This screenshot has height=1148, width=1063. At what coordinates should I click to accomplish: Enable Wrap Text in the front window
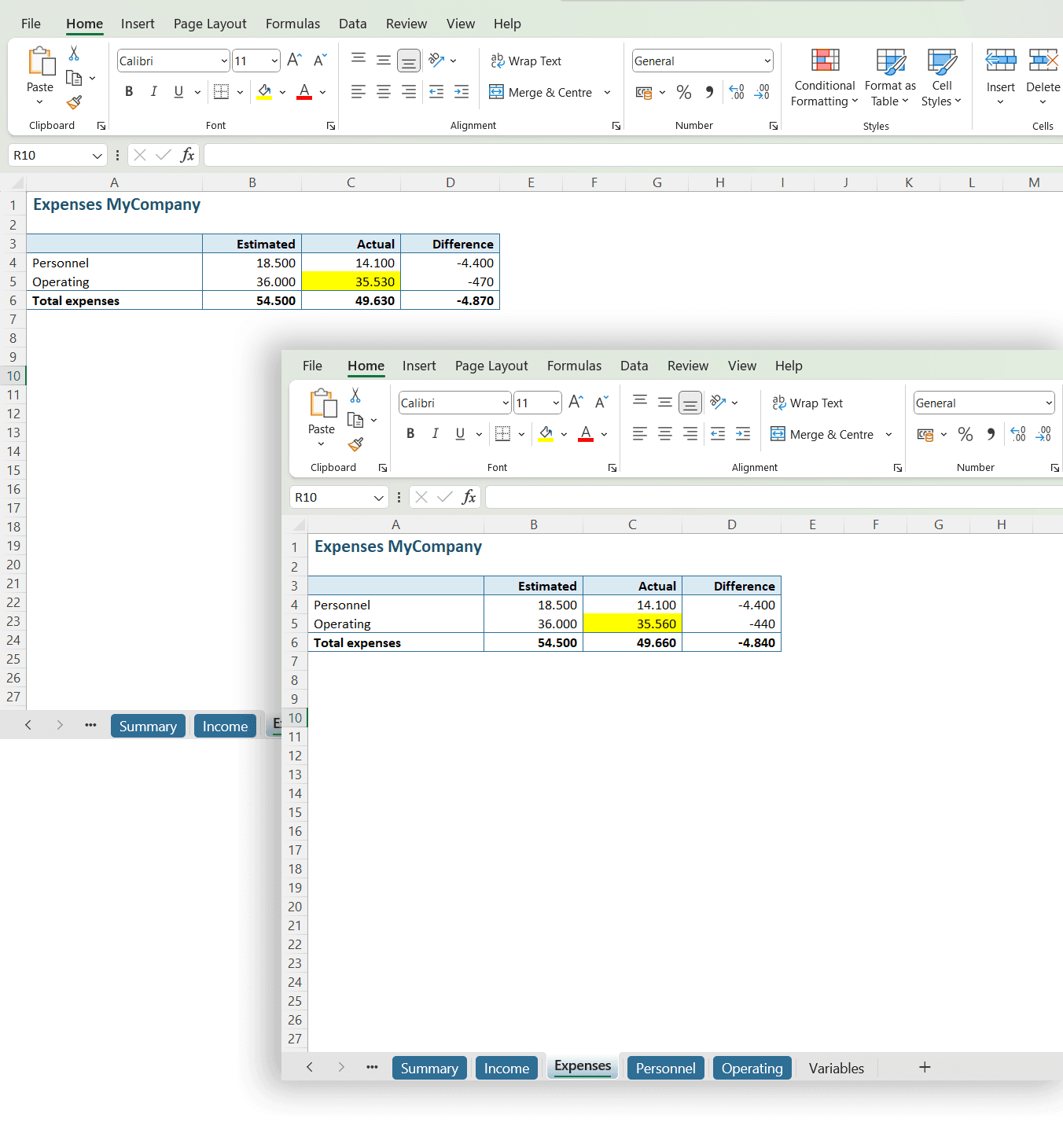807,403
